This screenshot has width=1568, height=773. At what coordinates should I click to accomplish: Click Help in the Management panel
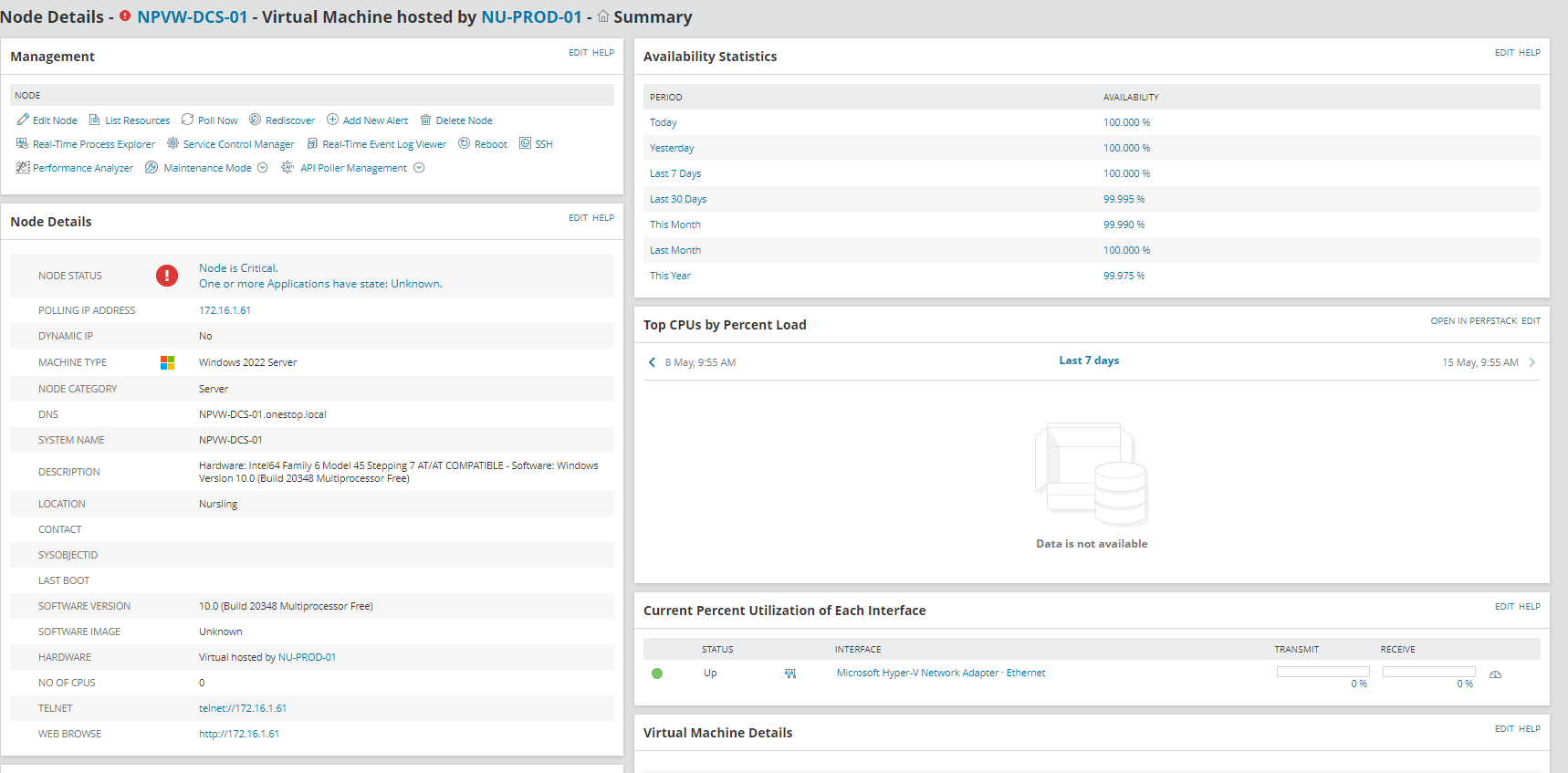point(603,53)
